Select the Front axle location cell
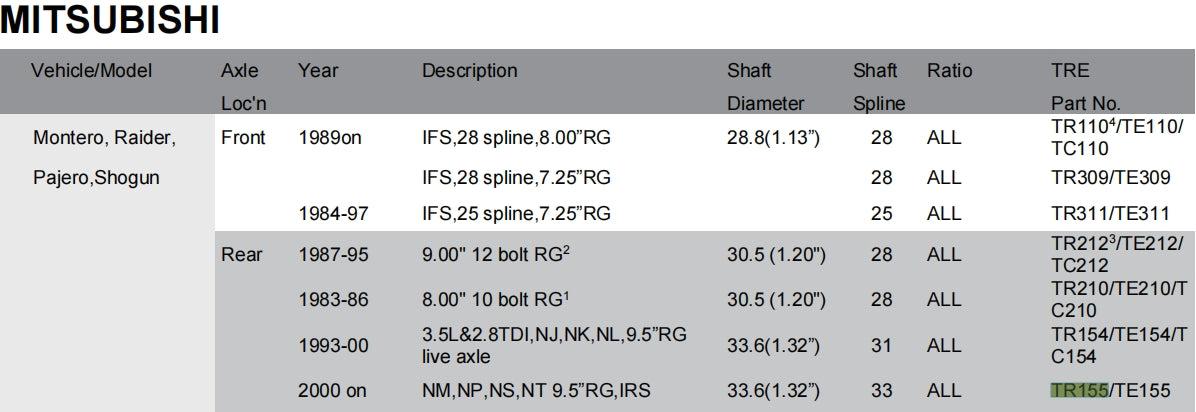This screenshot has height=412, width=1196. click(243, 138)
